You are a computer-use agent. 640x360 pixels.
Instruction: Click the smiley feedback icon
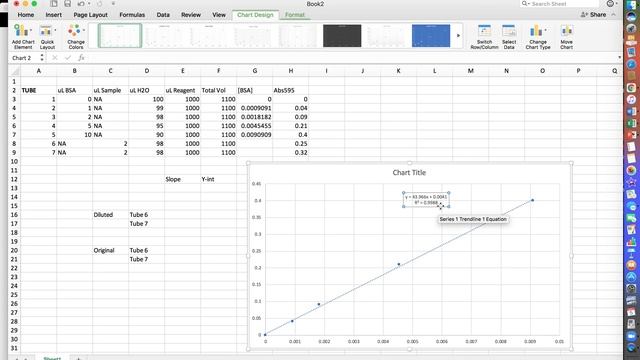coord(610,4)
